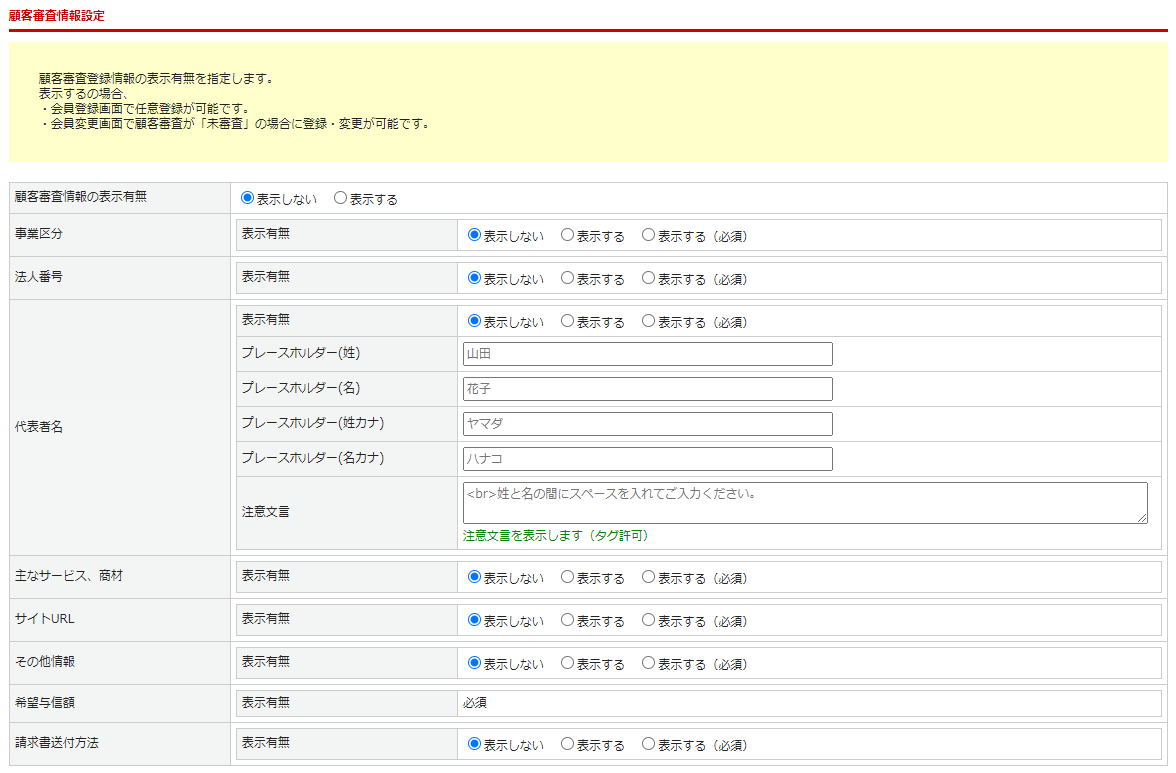Set サイトURL to 表示しない

click(475, 620)
